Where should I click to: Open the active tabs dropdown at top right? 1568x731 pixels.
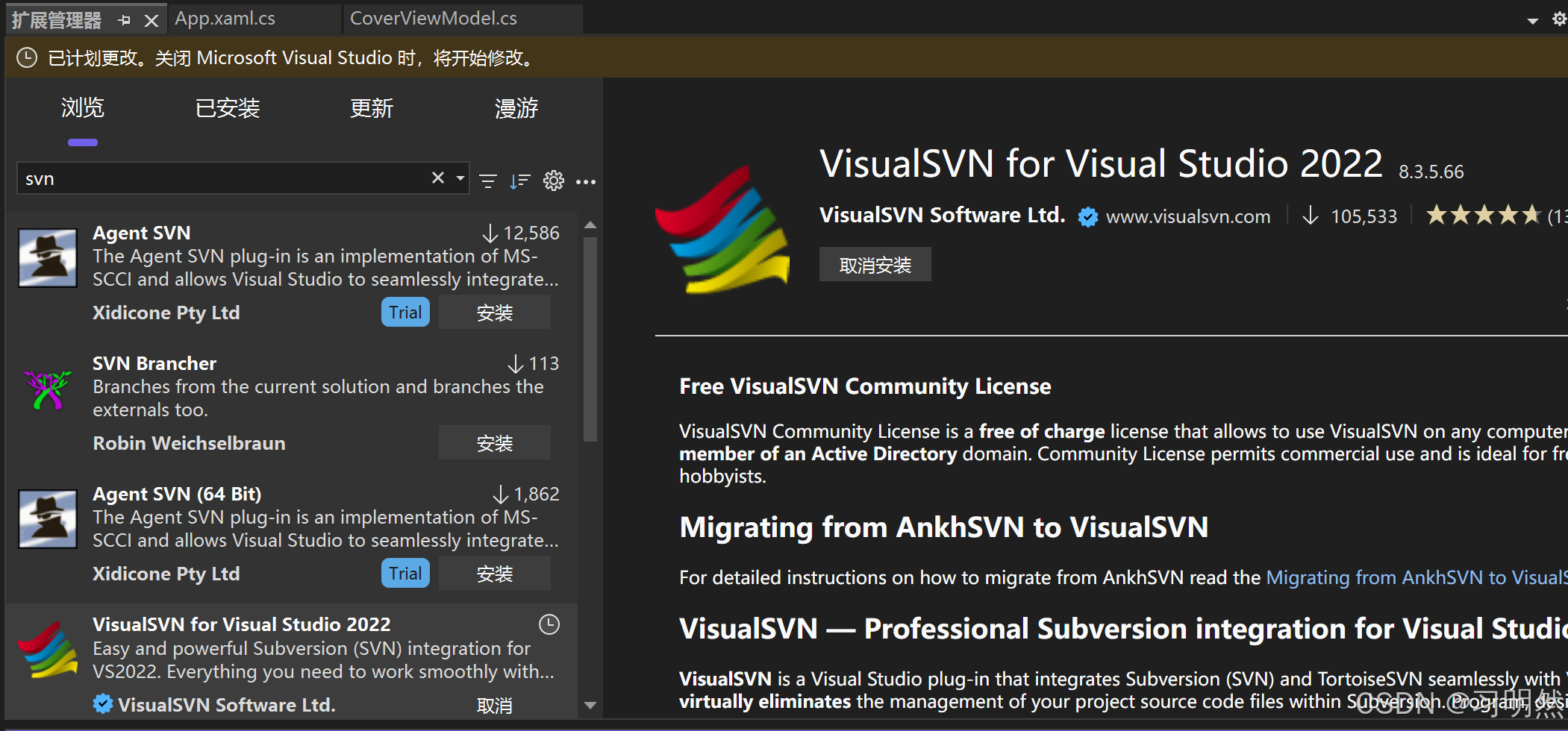pos(1533,20)
